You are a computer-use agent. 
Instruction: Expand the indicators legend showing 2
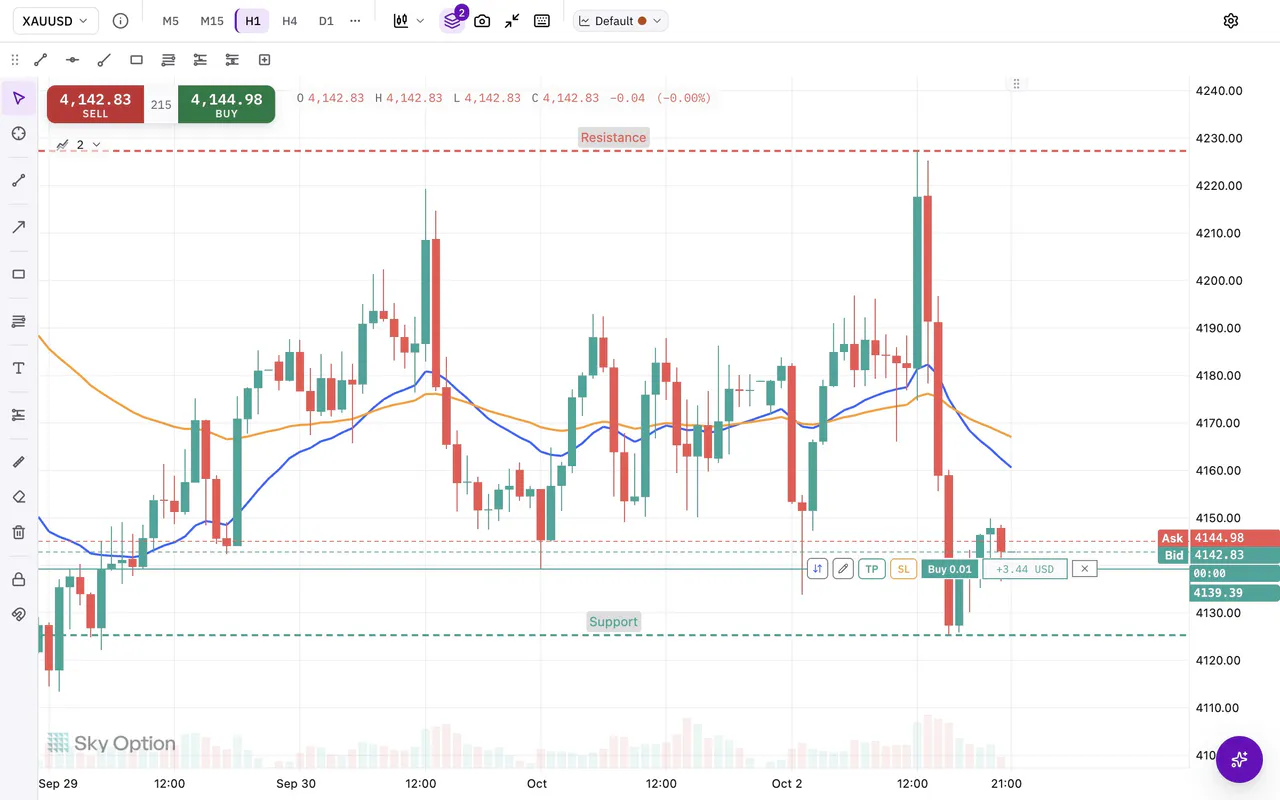coord(79,145)
